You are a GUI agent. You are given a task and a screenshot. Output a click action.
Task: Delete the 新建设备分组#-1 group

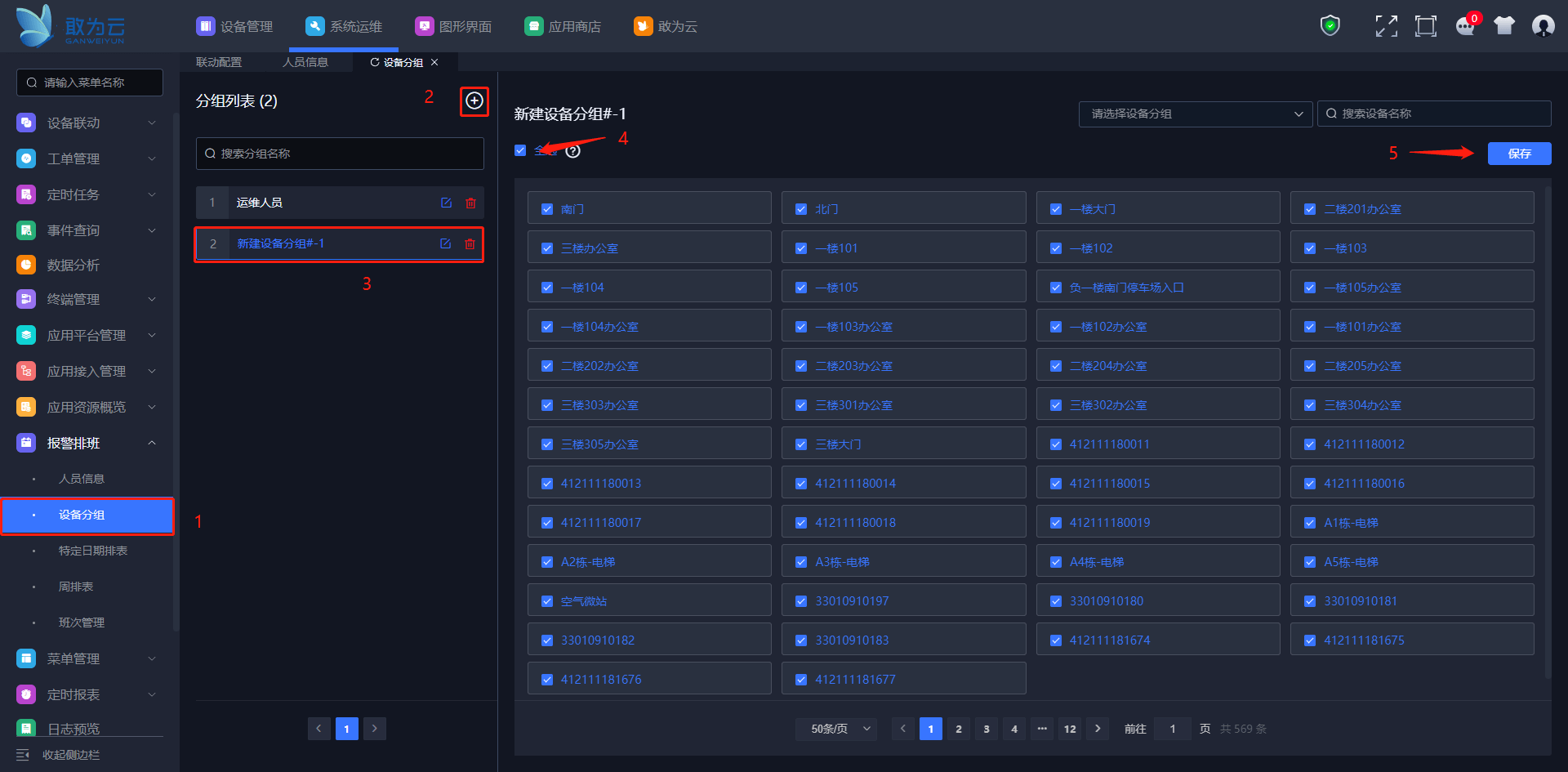470,243
